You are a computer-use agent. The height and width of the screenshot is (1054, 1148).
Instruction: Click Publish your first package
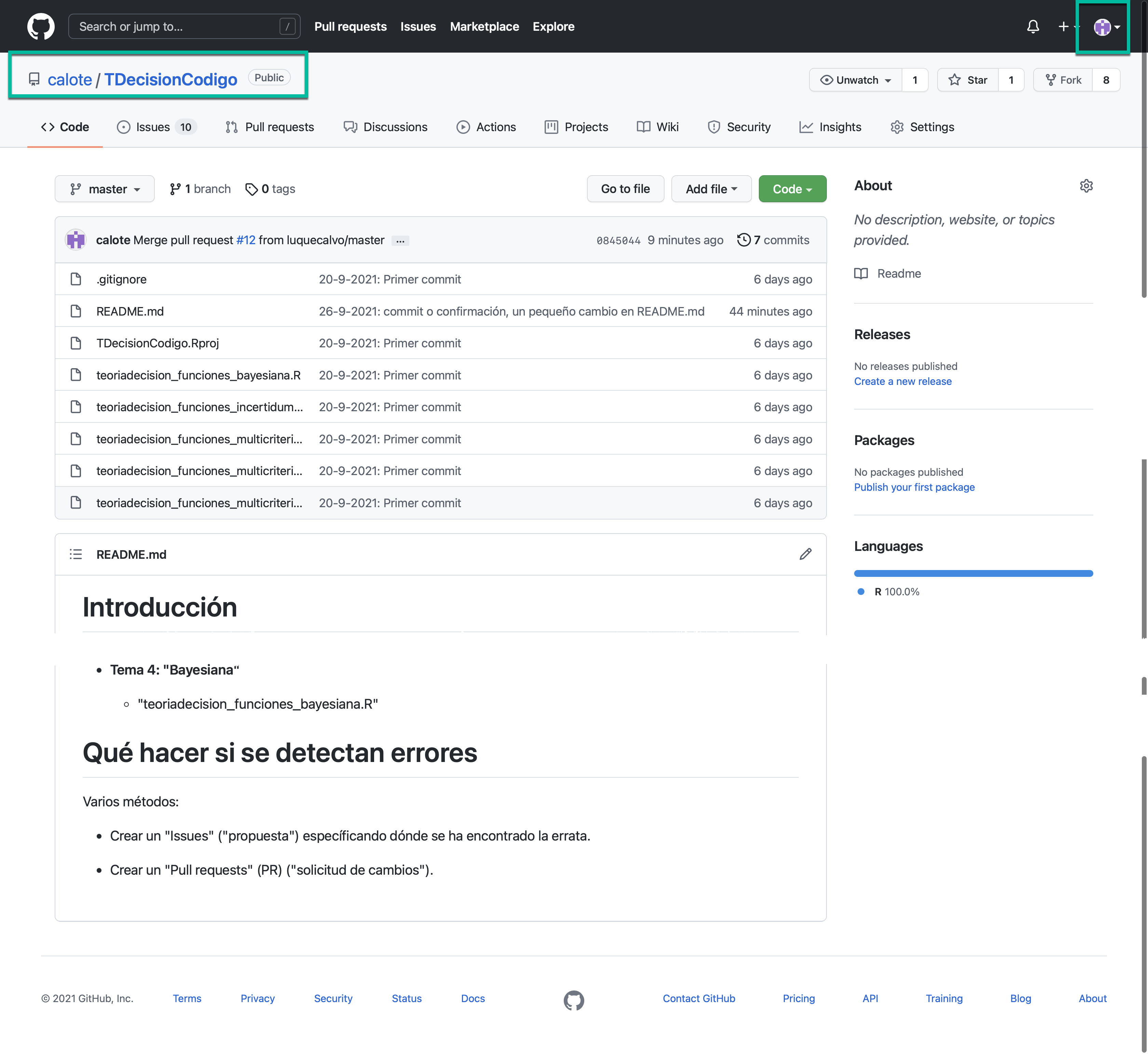click(x=914, y=487)
